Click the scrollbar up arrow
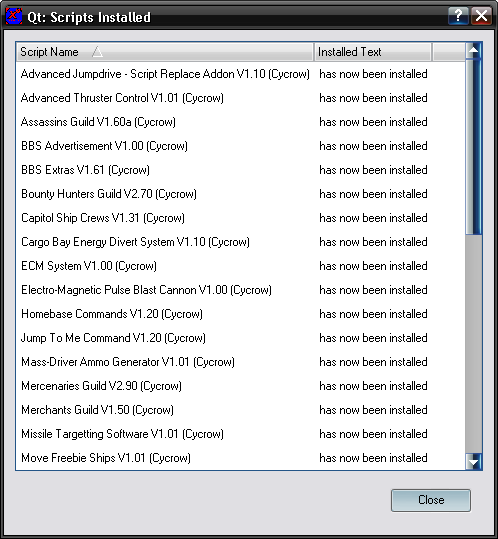The width and height of the screenshot is (498, 539). pyautogui.click(x=474, y=51)
